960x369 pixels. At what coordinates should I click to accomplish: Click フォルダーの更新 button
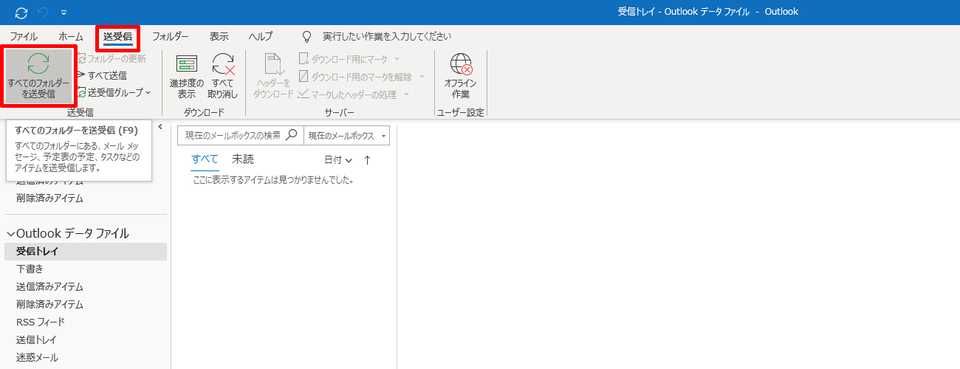pyautogui.click(x=112, y=59)
